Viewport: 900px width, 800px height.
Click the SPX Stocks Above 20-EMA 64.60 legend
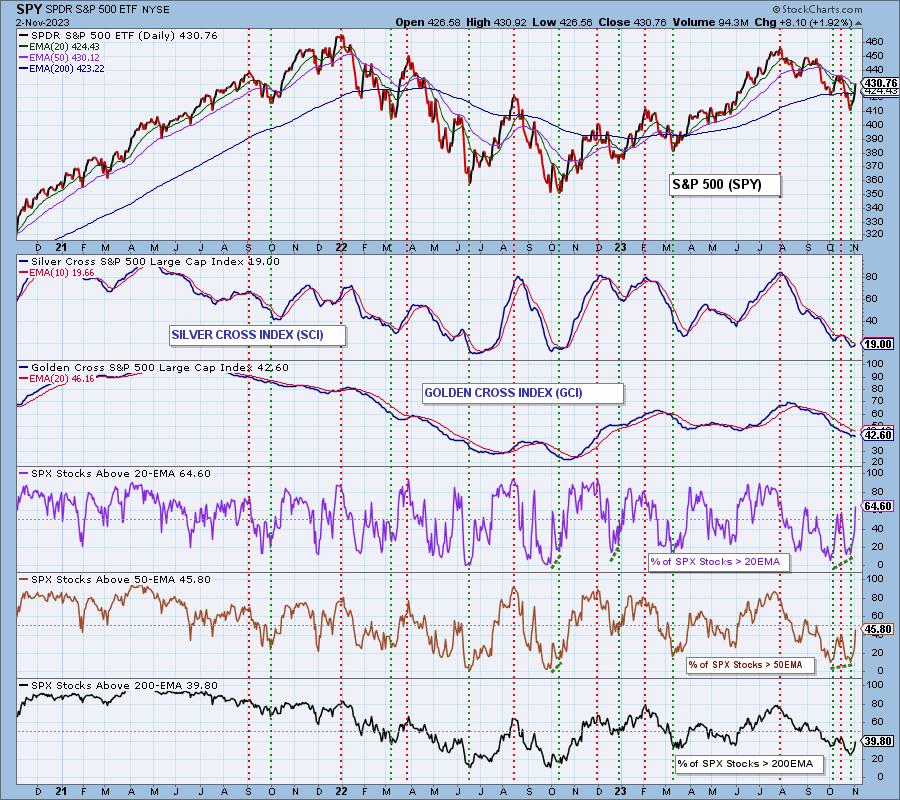pos(115,474)
